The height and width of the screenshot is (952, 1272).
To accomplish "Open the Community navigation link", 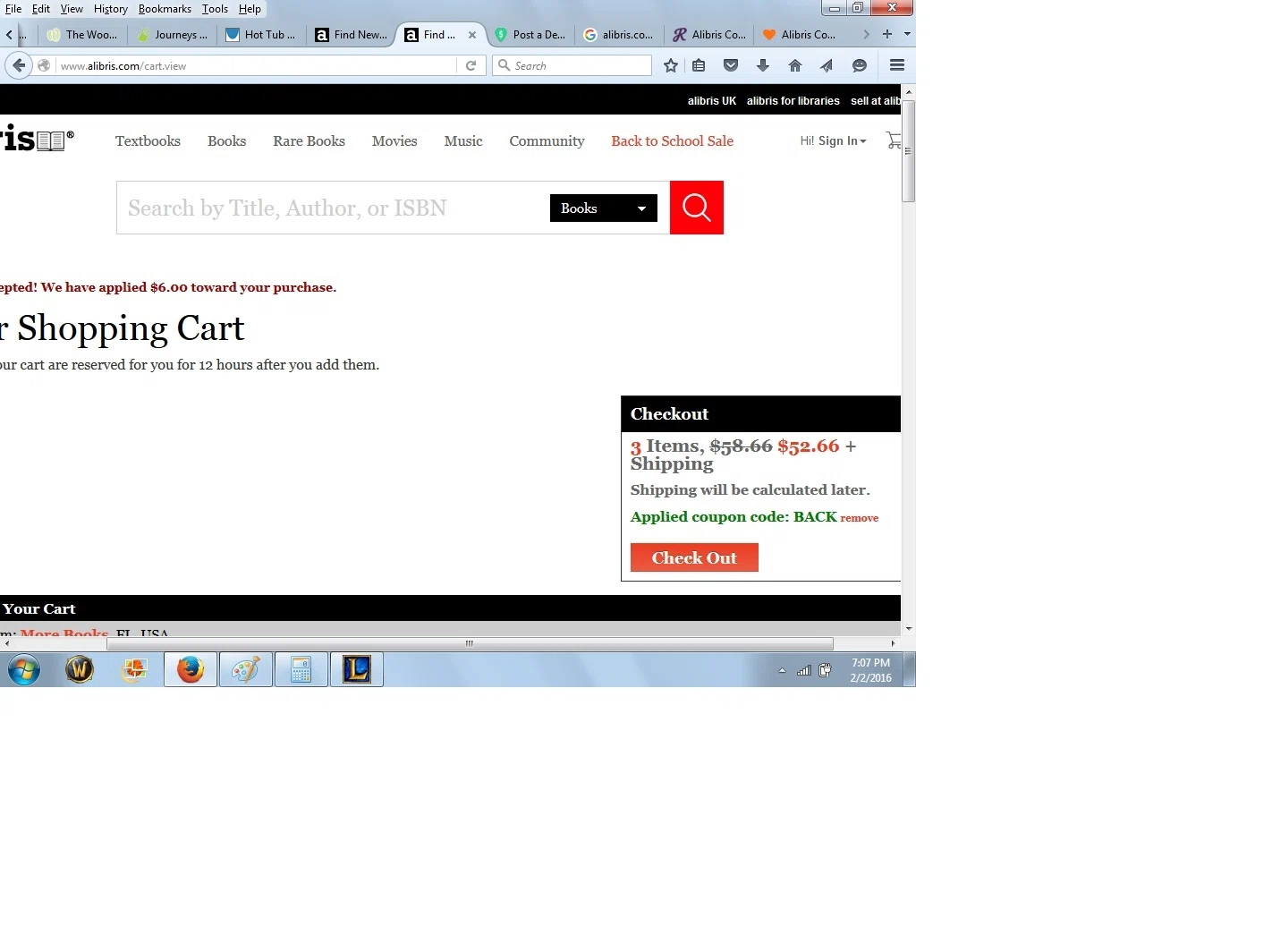I will click(547, 140).
